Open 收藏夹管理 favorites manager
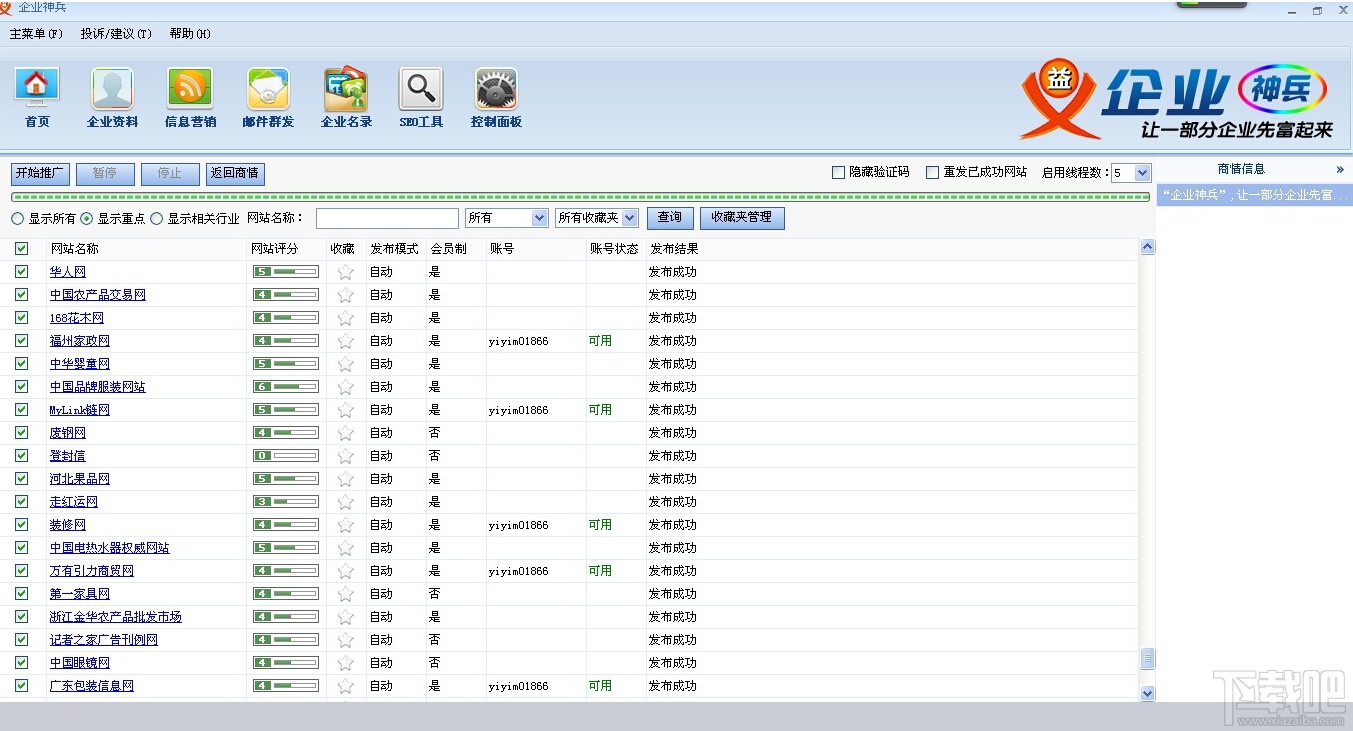Image resolution: width=1353 pixels, height=731 pixels. pos(742,218)
